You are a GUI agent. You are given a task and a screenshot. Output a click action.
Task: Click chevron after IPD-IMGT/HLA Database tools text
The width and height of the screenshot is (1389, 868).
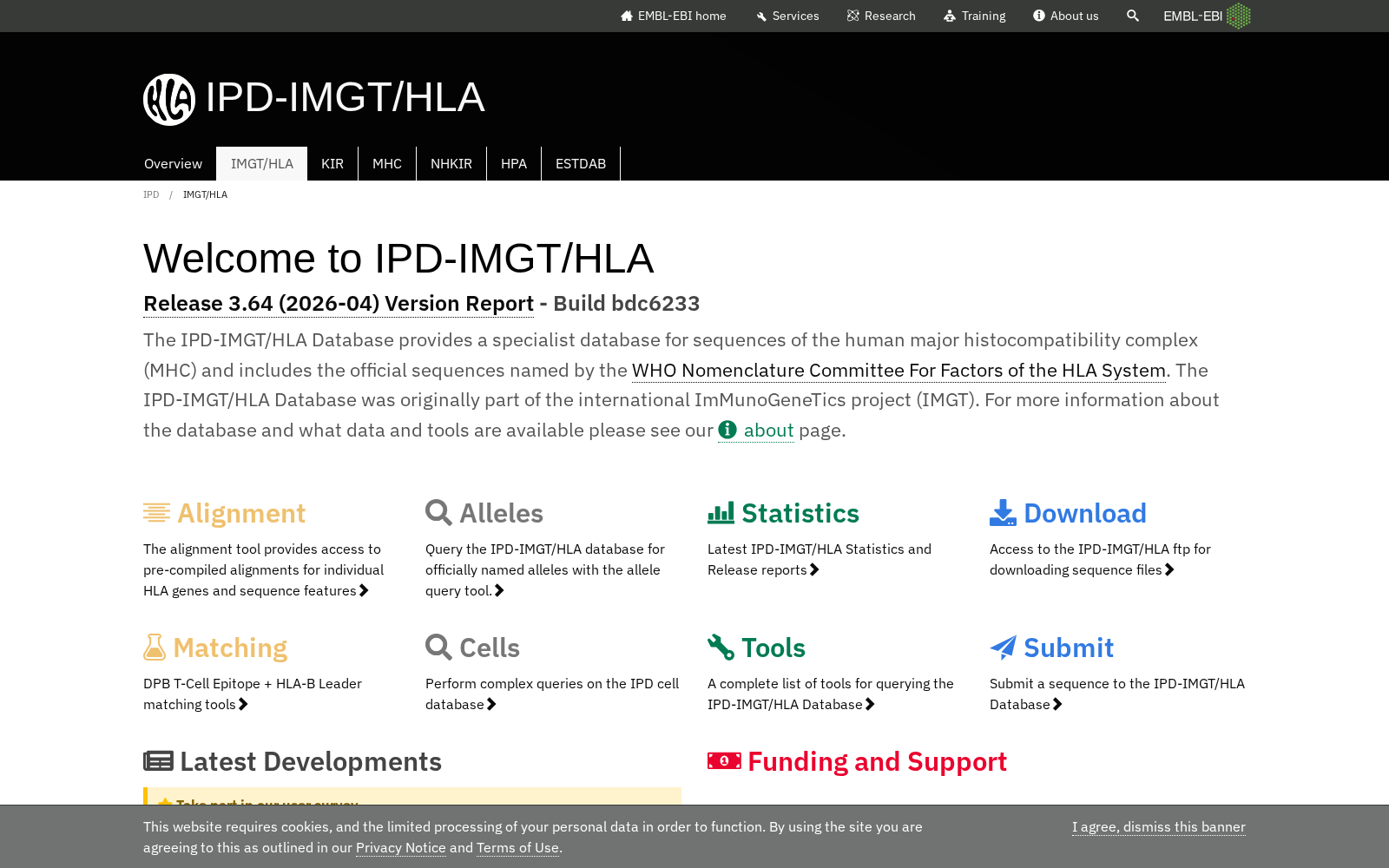(x=870, y=704)
